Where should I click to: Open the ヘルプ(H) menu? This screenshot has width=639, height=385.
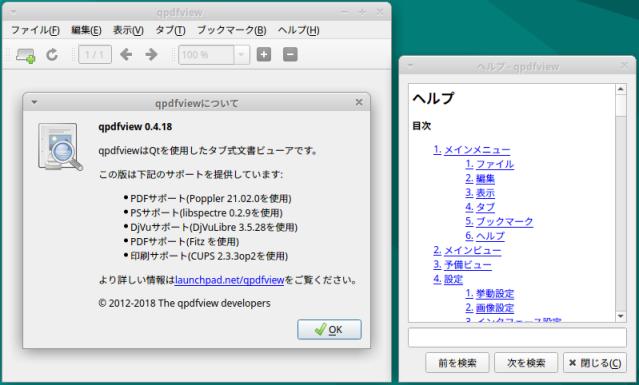pyautogui.click(x=298, y=30)
